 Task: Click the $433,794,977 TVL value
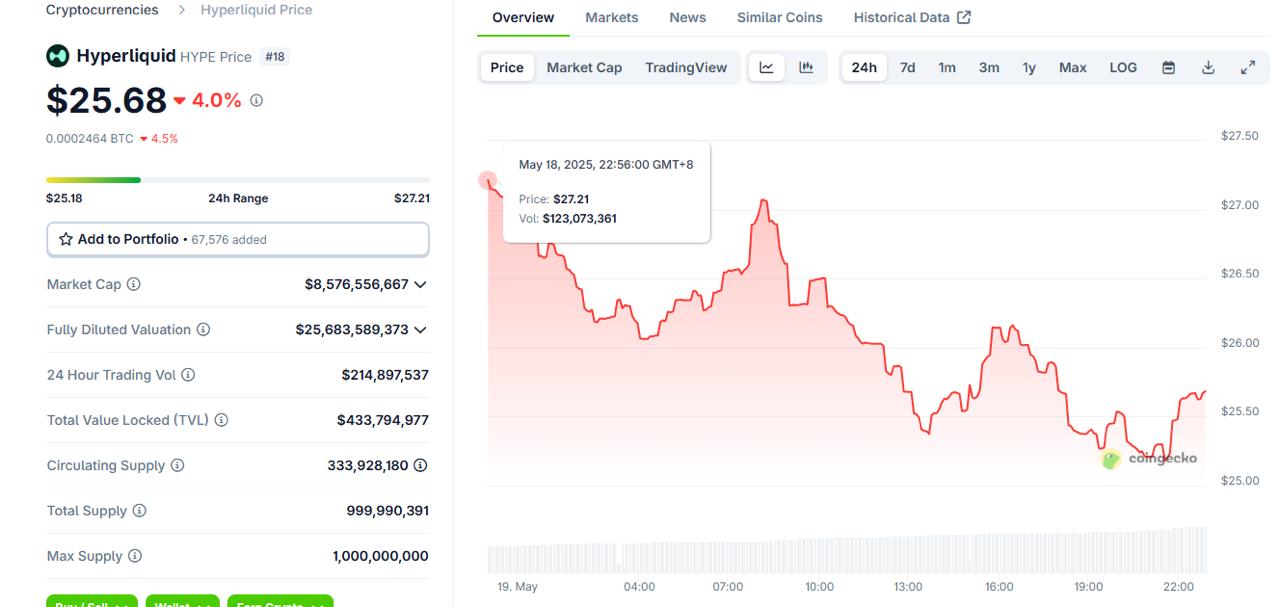(x=383, y=420)
